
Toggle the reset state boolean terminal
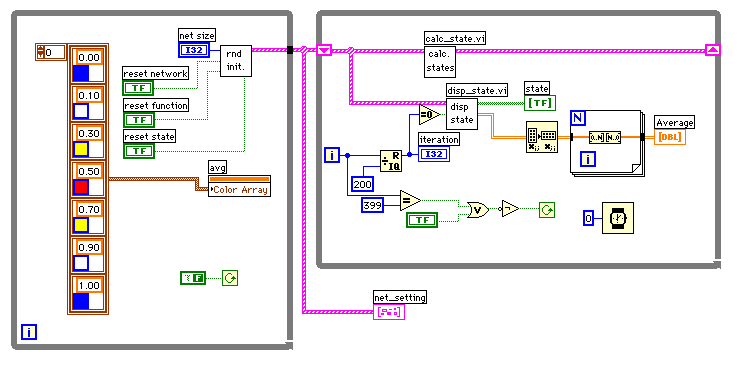pyautogui.click(x=138, y=150)
